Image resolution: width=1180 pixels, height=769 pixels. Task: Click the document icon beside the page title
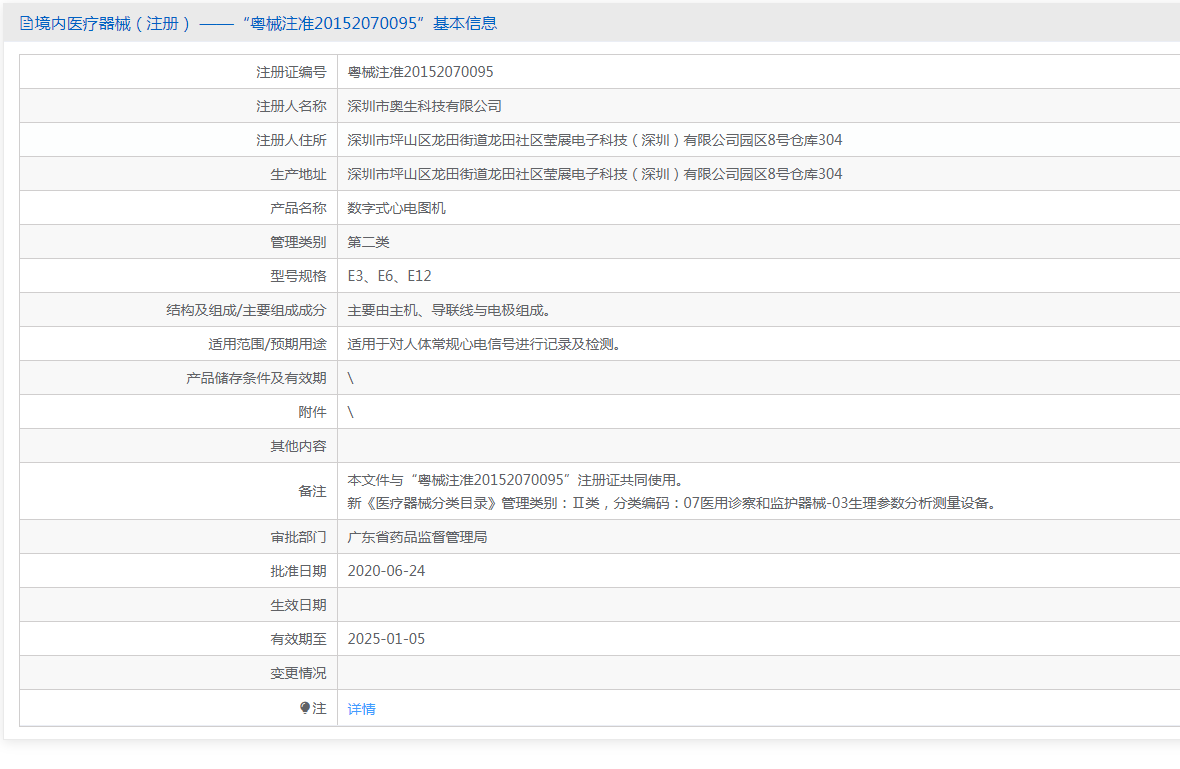(x=26, y=23)
